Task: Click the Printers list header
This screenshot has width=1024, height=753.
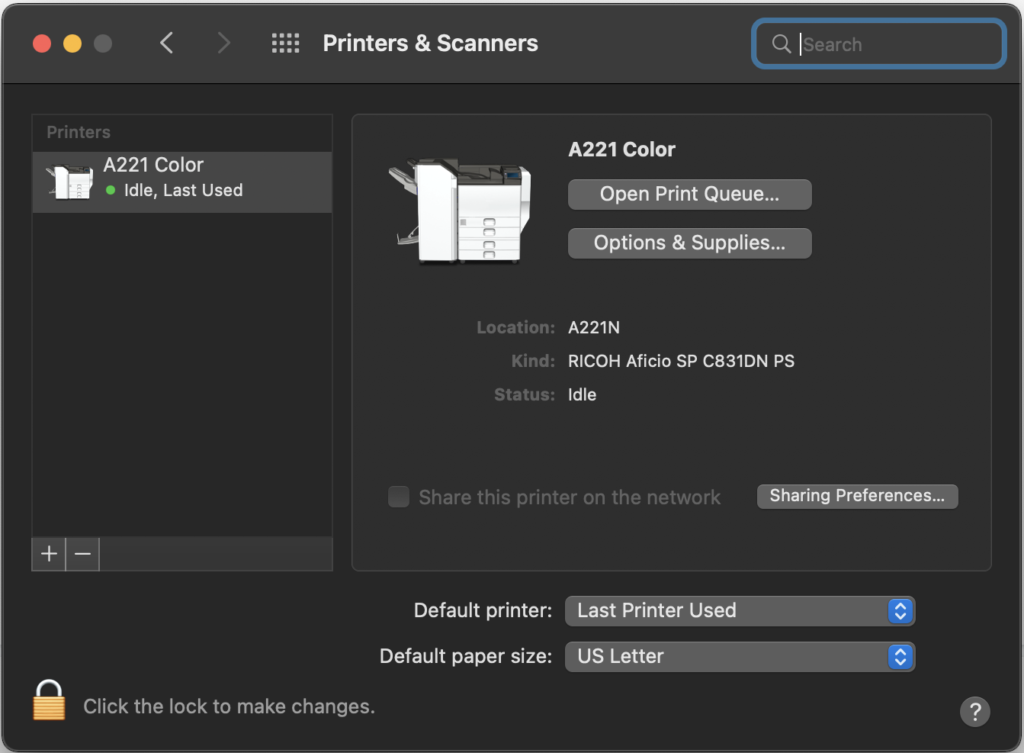Action: [x=78, y=133]
